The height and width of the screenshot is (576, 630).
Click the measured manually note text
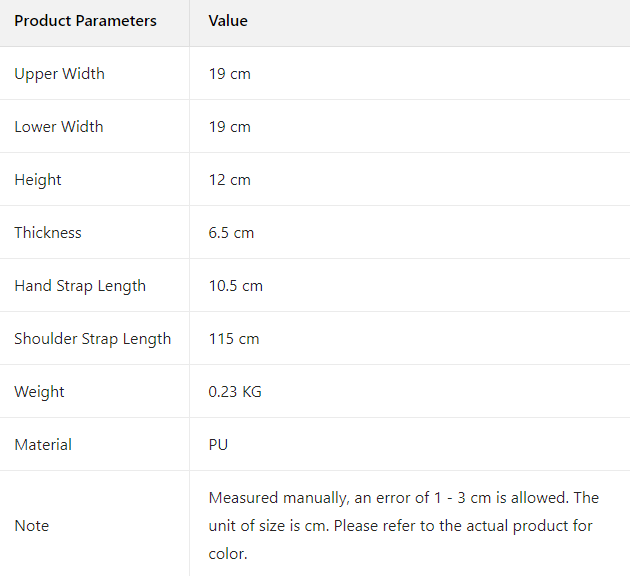(403, 526)
